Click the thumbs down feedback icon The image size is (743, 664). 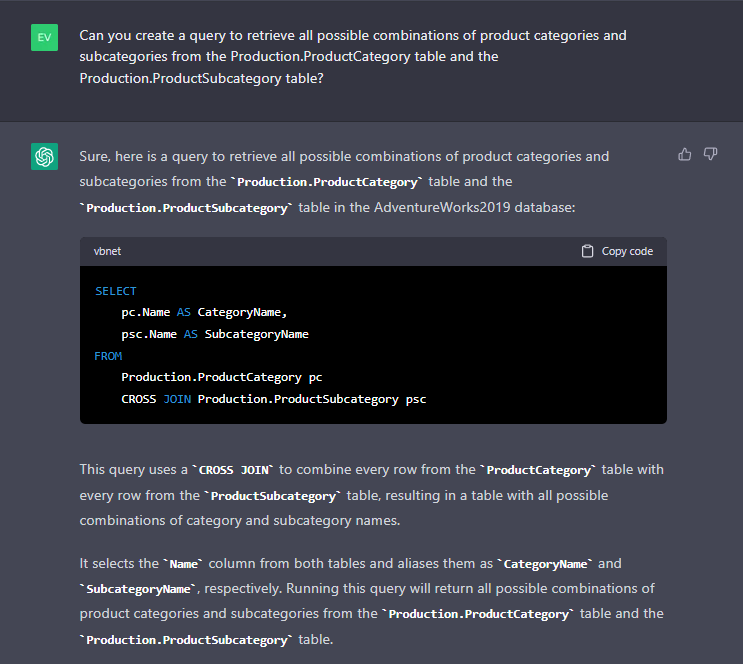coord(711,154)
